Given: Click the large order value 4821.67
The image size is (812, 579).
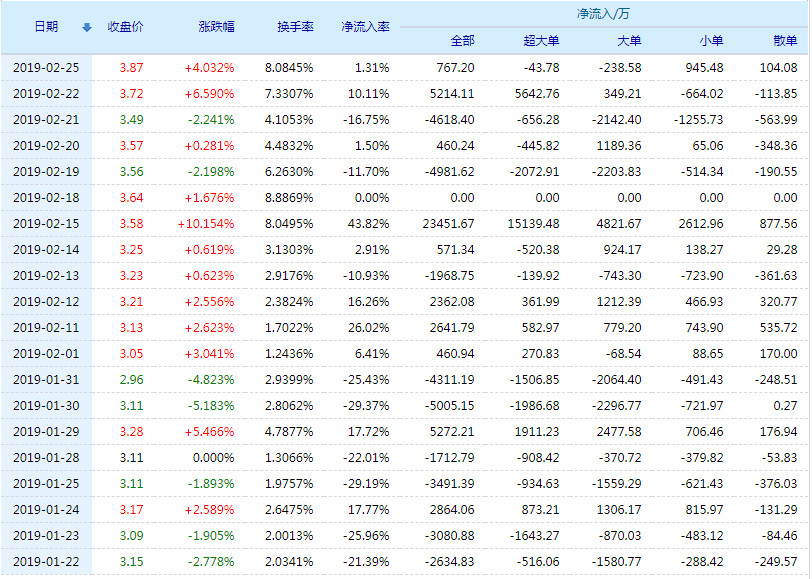Looking at the screenshot, I should (x=619, y=224).
